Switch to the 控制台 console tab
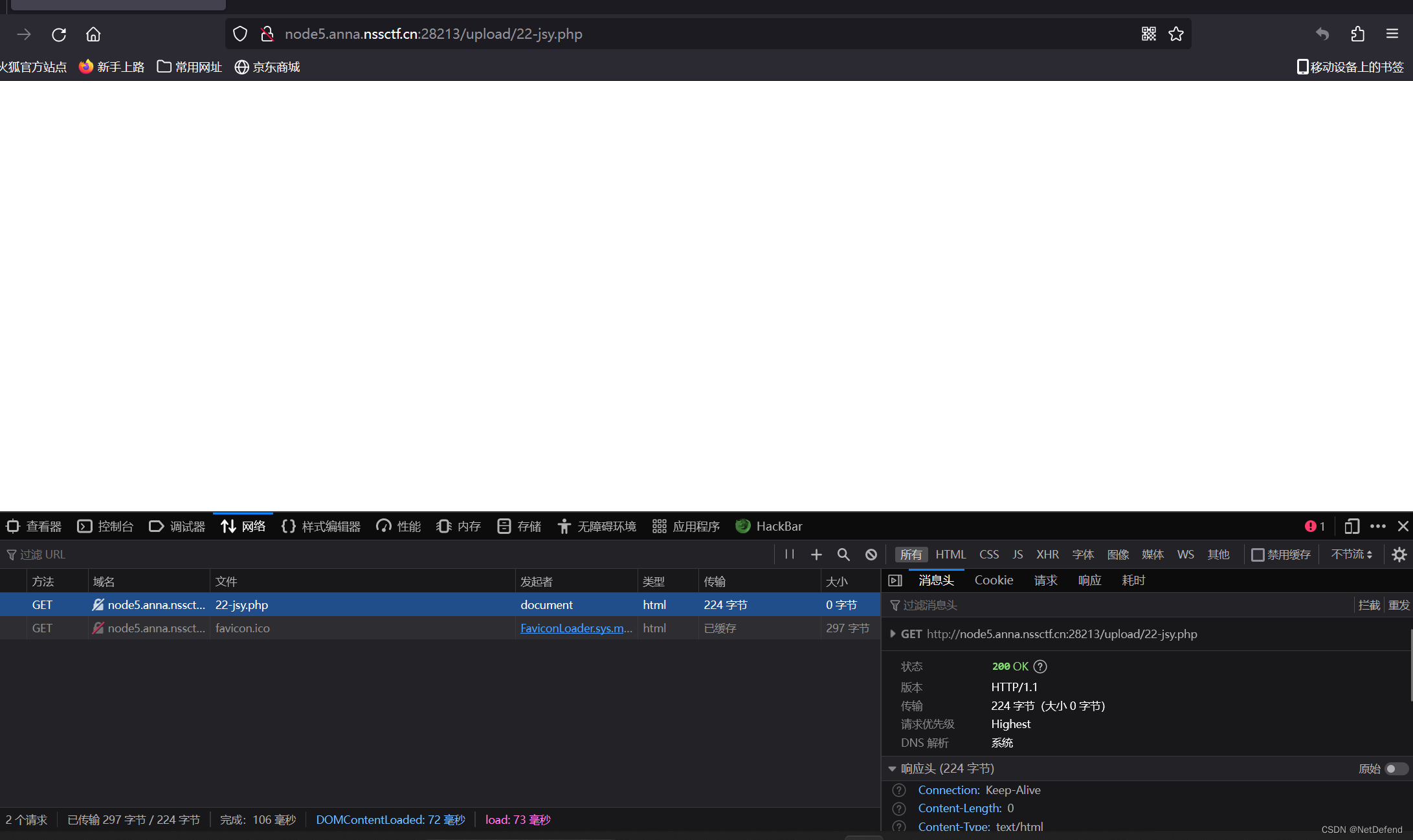1413x840 pixels. 106,526
